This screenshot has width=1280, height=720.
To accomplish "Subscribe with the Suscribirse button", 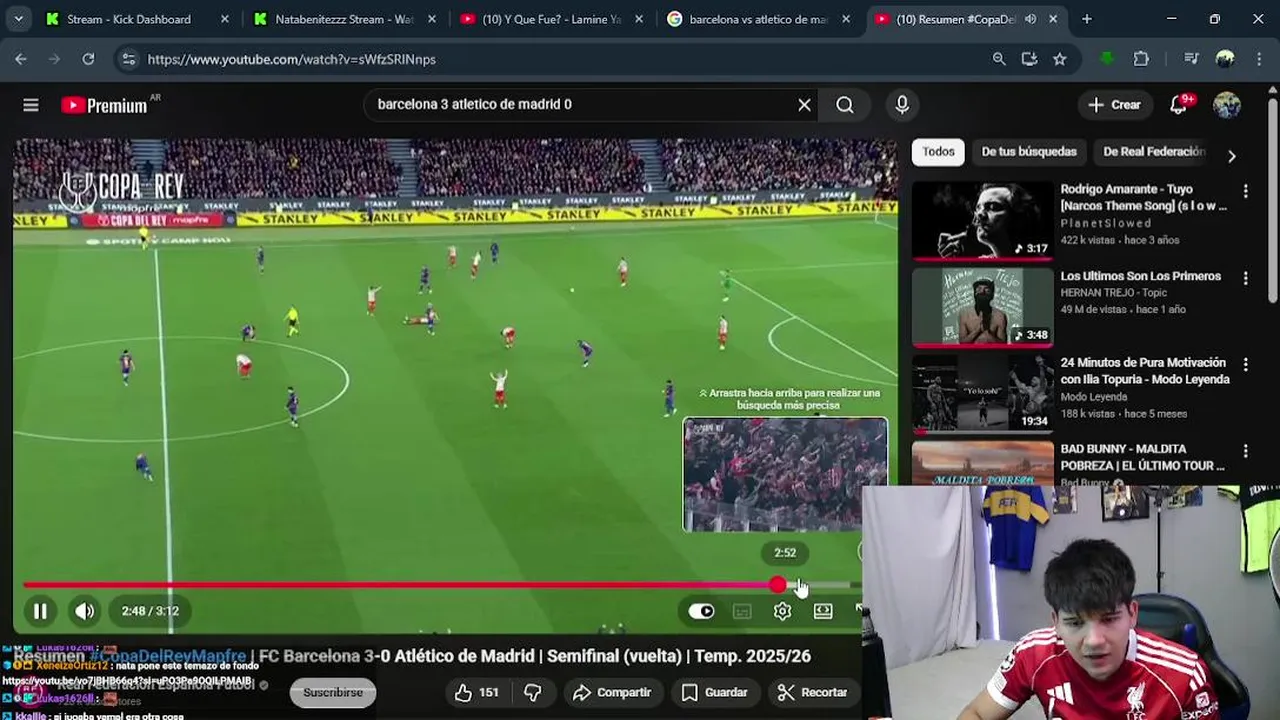I will tap(333, 692).
